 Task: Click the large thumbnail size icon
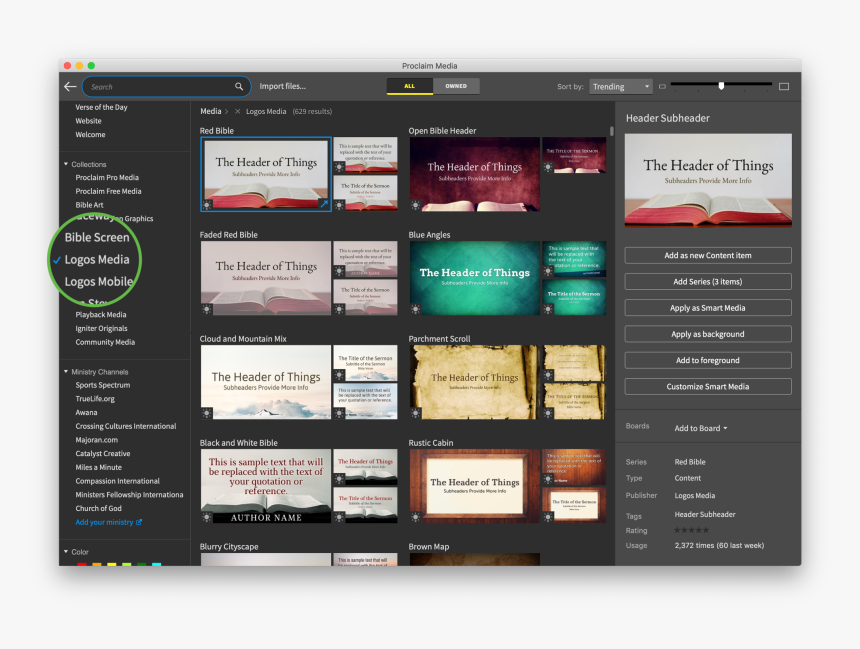coord(784,87)
